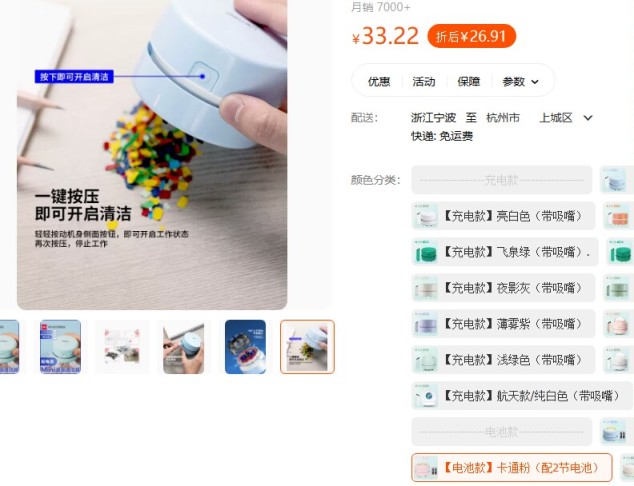Viewport: 634px width, 486px height.
Task: Change destination city 杭州市
Action: coord(503,118)
